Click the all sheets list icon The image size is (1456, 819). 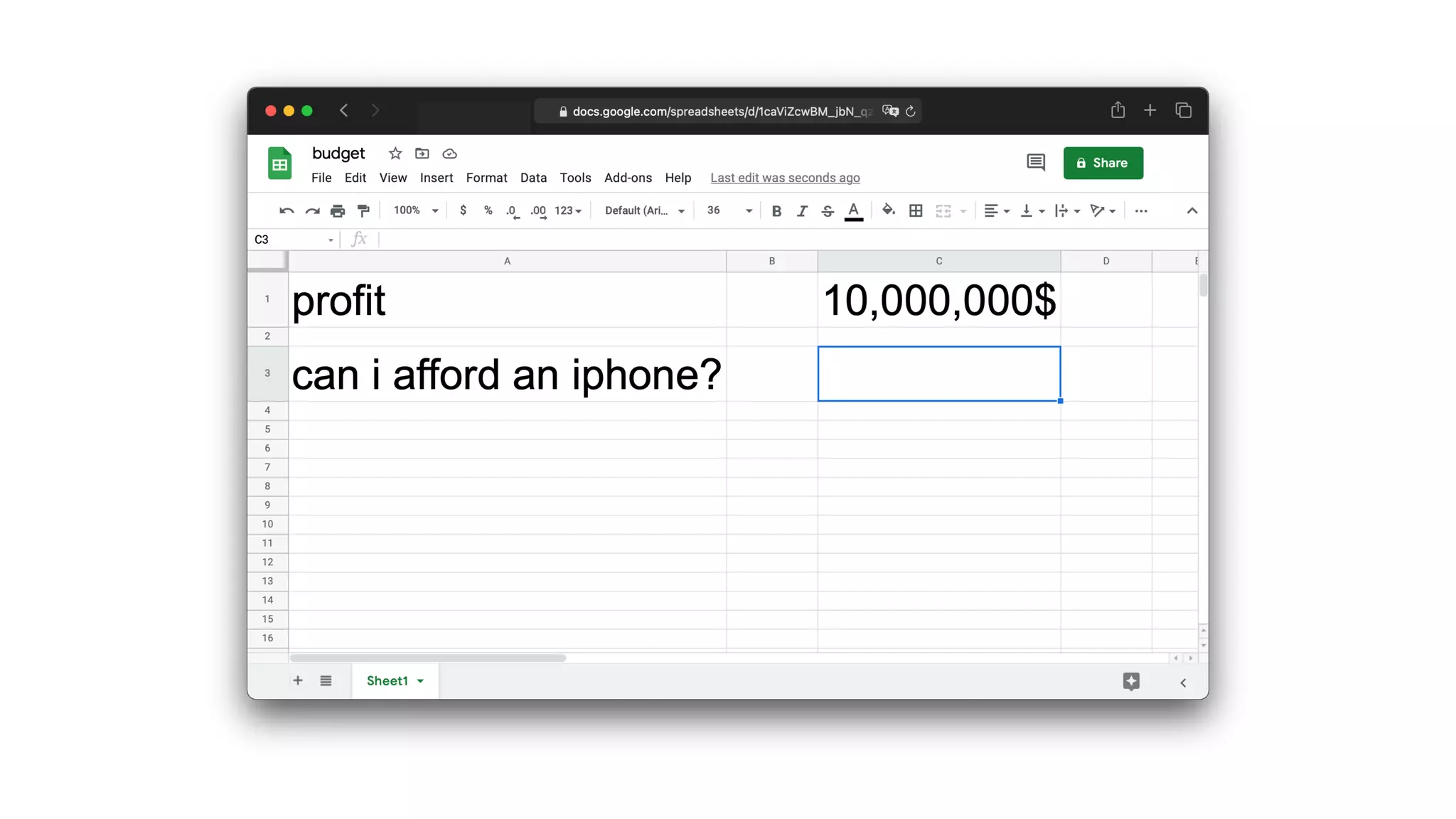326,681
